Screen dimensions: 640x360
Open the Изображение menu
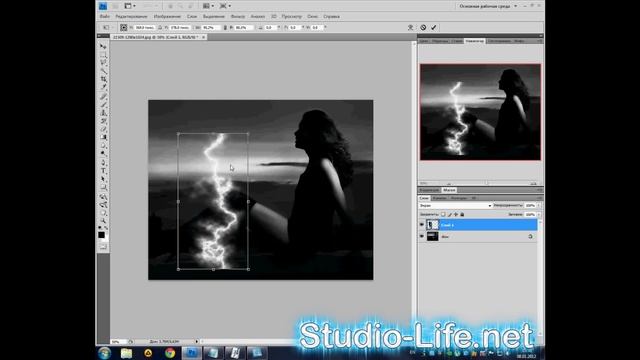167,16
